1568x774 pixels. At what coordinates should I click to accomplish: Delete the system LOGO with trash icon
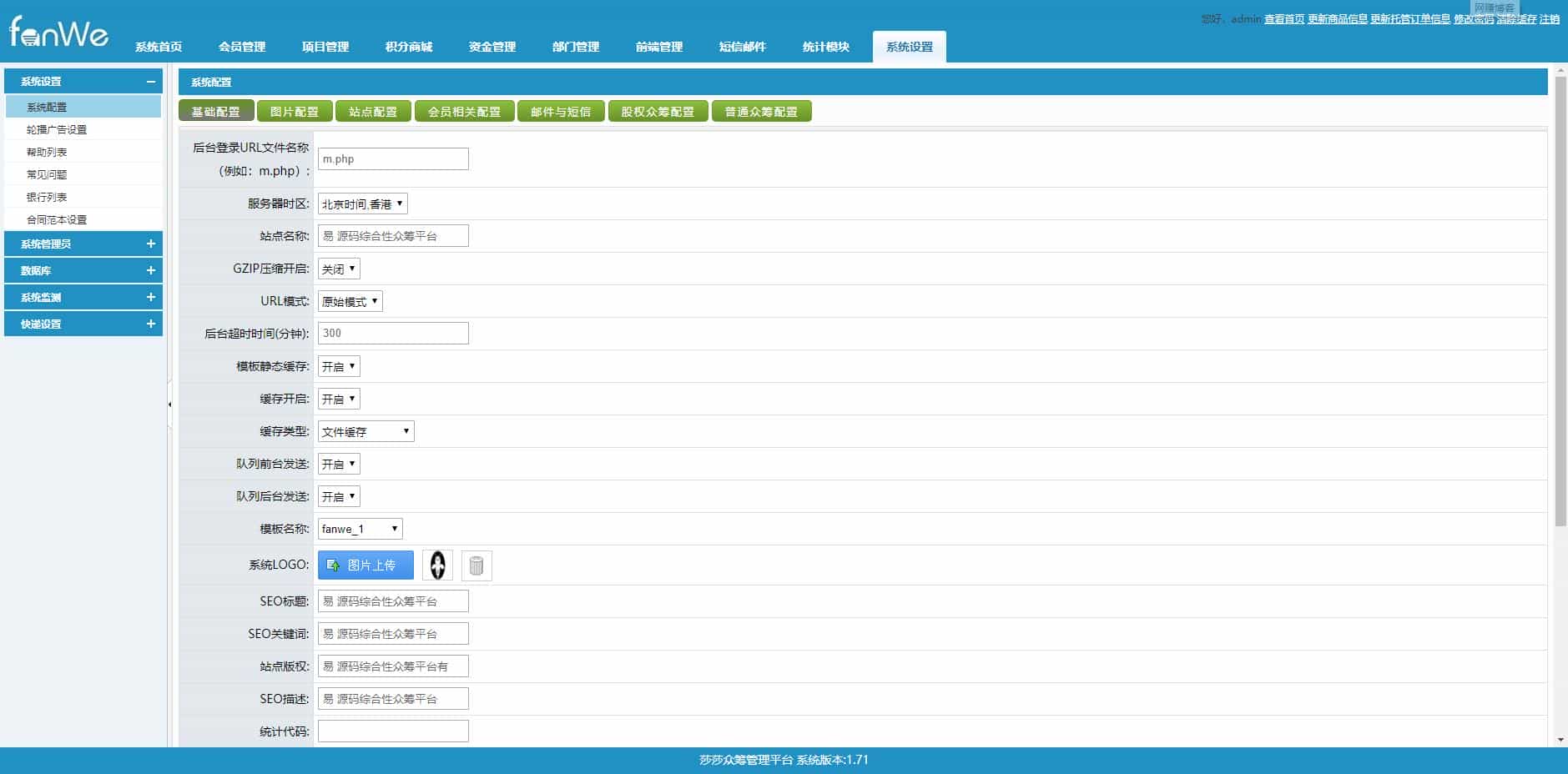[476, 565]
